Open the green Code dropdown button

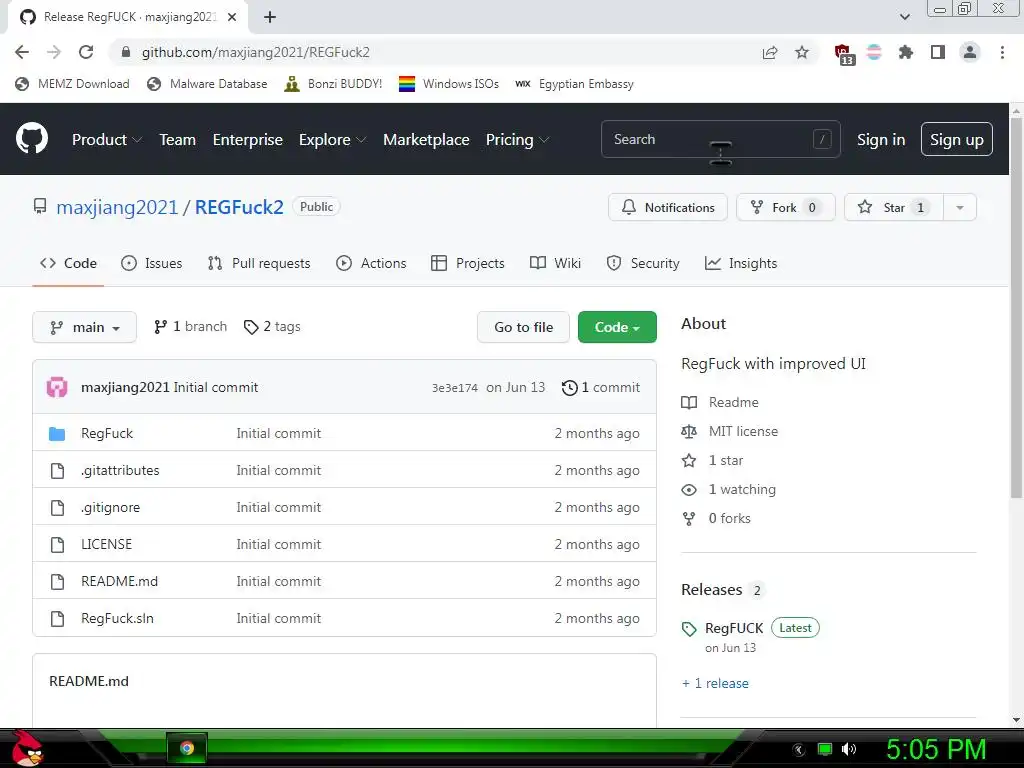(x=617, y=327)
